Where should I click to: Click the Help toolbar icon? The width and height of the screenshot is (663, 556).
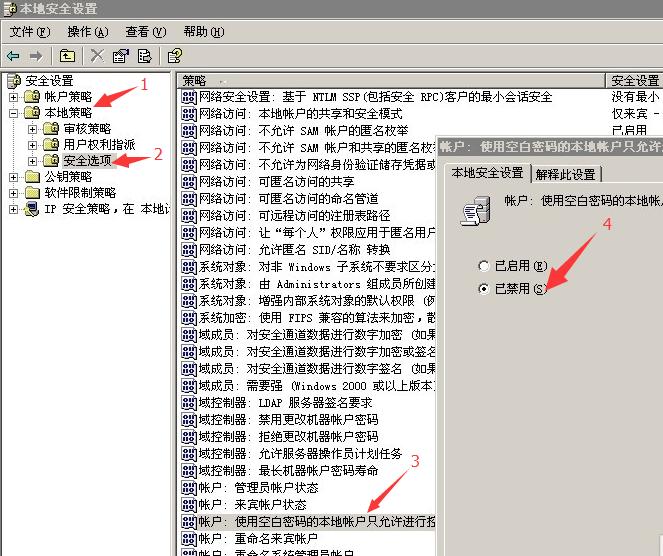(x=175, y=55)
